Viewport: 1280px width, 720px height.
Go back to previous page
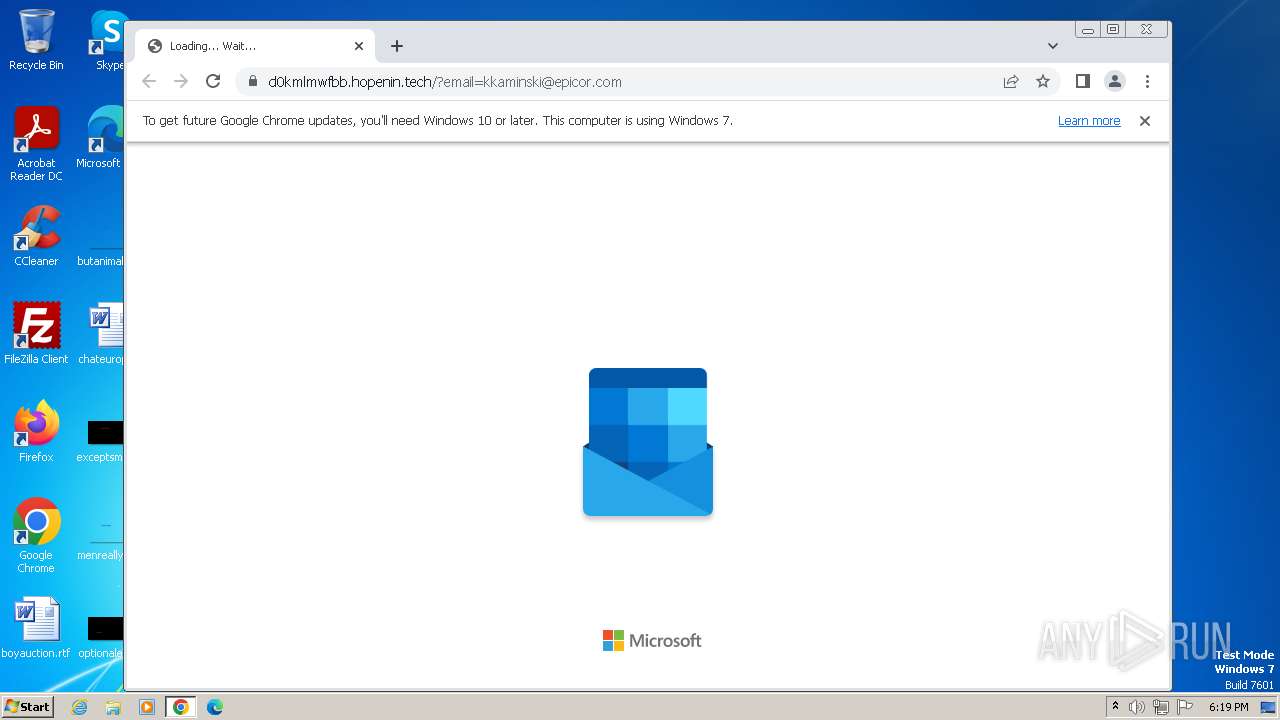(149, 82)
